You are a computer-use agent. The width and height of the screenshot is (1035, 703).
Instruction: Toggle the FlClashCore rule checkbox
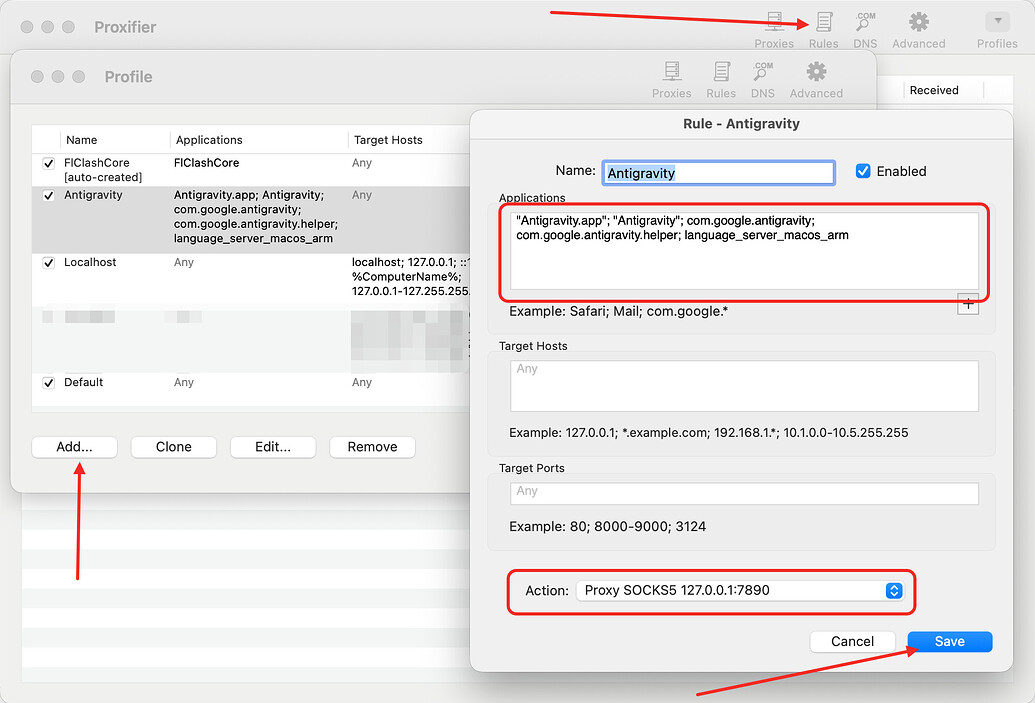coord(48,163)
